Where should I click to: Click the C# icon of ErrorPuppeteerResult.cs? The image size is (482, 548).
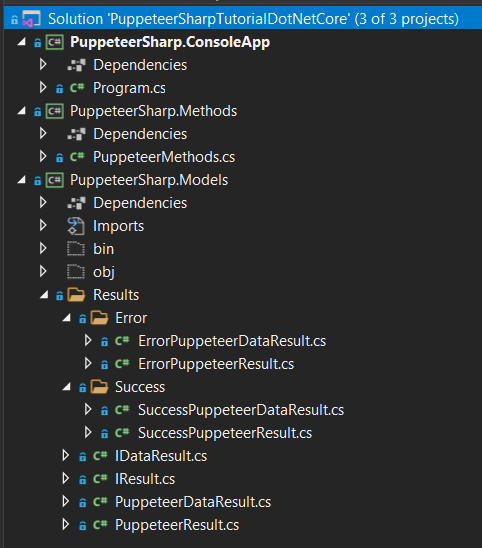pyautogui.click(x=122, y=363)
